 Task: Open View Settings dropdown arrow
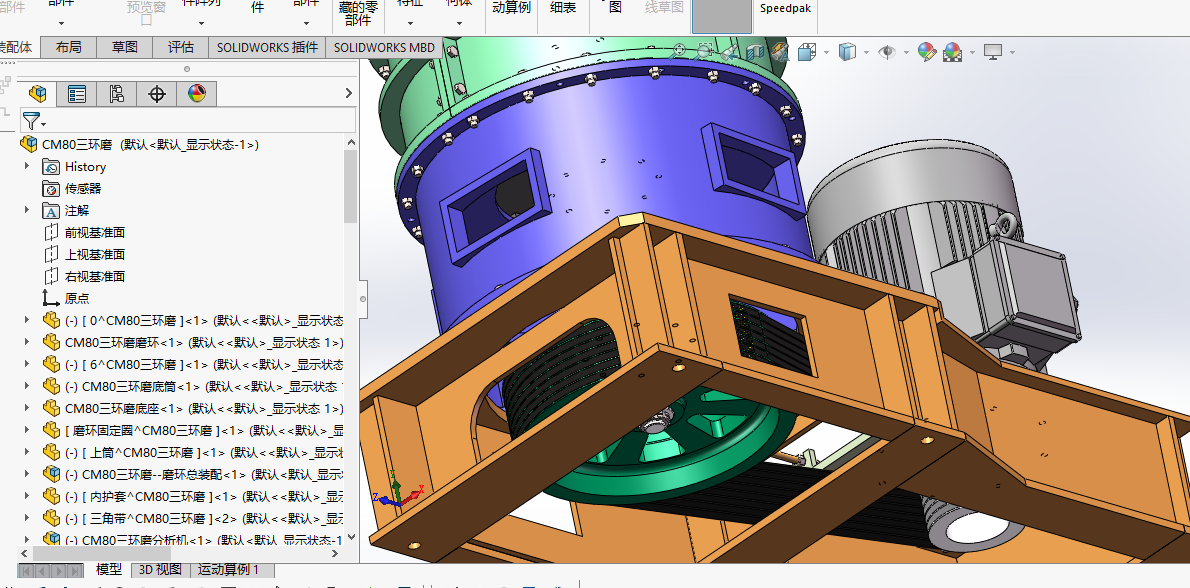pos(1012,52)
